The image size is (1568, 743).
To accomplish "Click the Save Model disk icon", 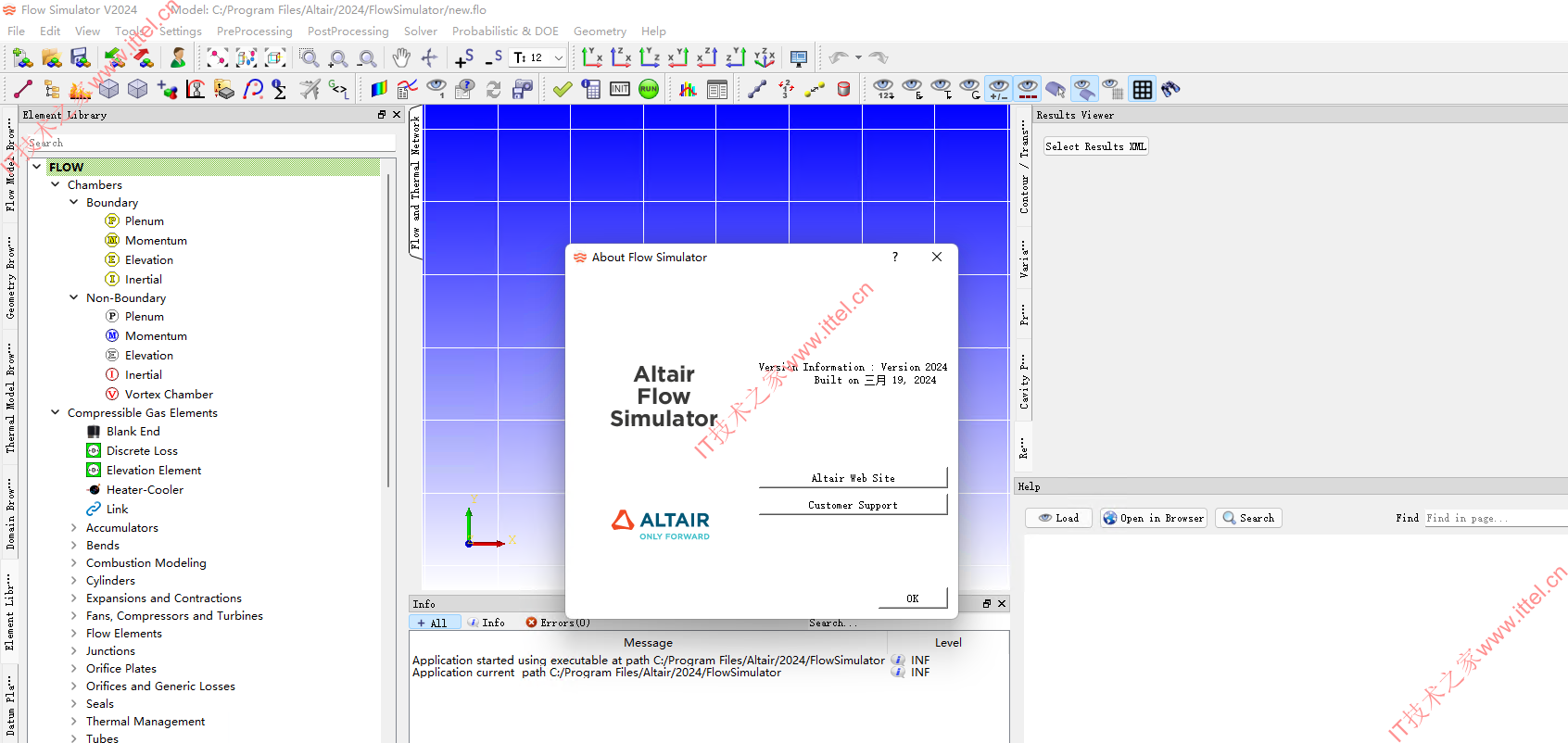I will pyautogui.click(x=81, y=58).
